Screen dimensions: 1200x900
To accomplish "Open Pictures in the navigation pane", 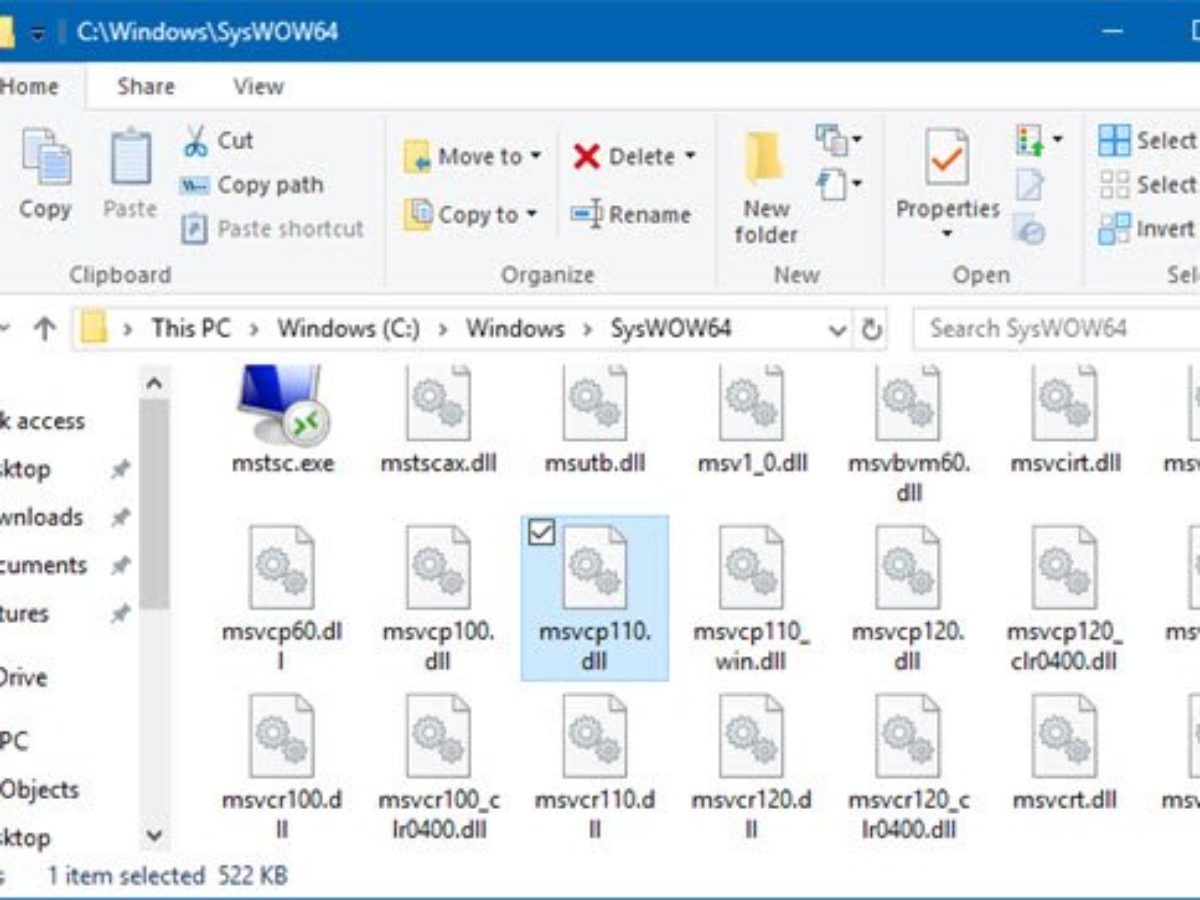I will pos(25,613).
